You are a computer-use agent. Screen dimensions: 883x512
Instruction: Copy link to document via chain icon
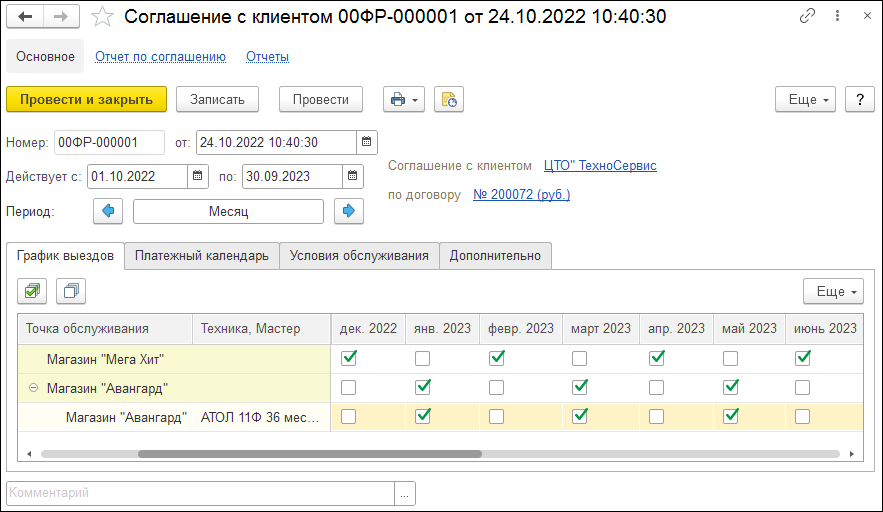(807, 17)
